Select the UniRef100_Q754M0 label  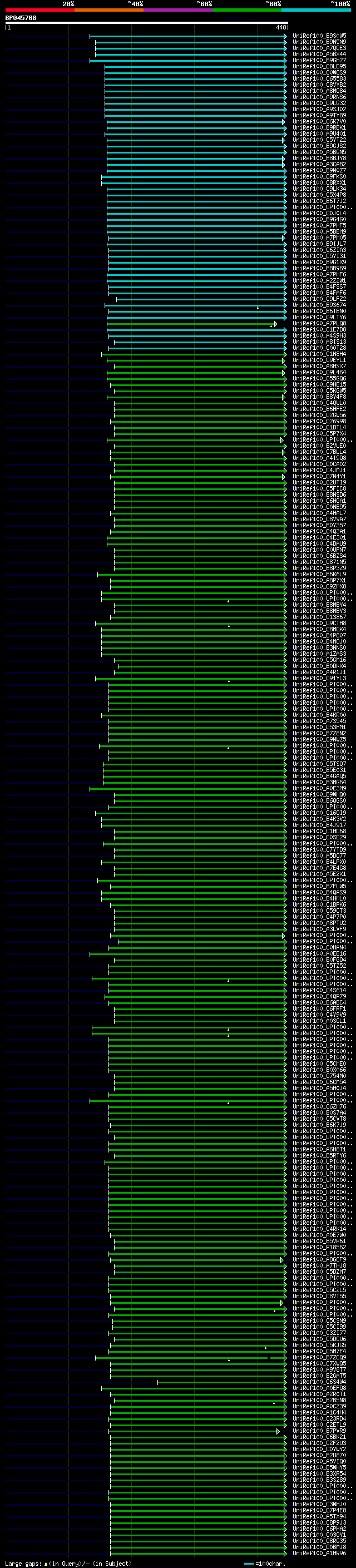point(319,1076)
